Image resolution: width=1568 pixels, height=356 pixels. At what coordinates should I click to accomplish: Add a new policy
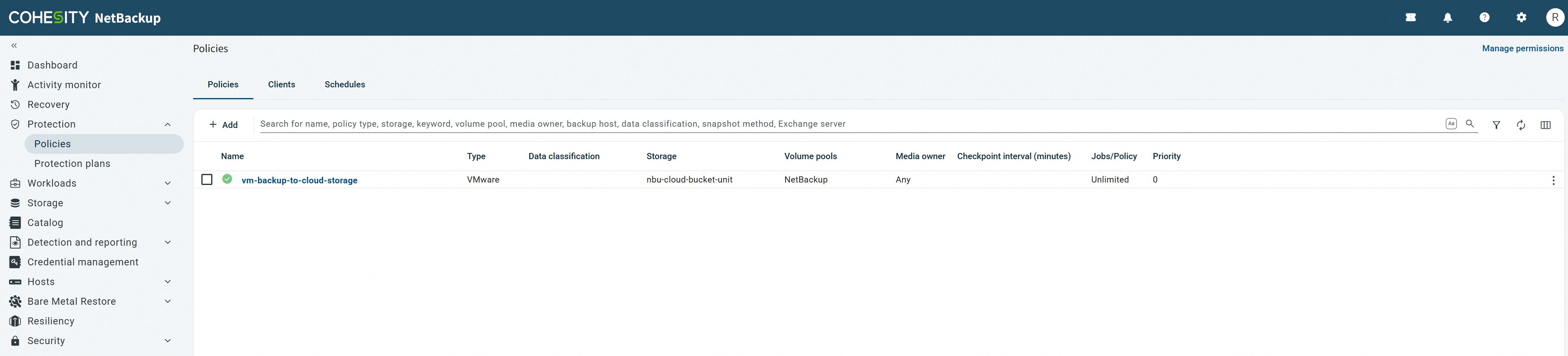(x=223, y=125)
